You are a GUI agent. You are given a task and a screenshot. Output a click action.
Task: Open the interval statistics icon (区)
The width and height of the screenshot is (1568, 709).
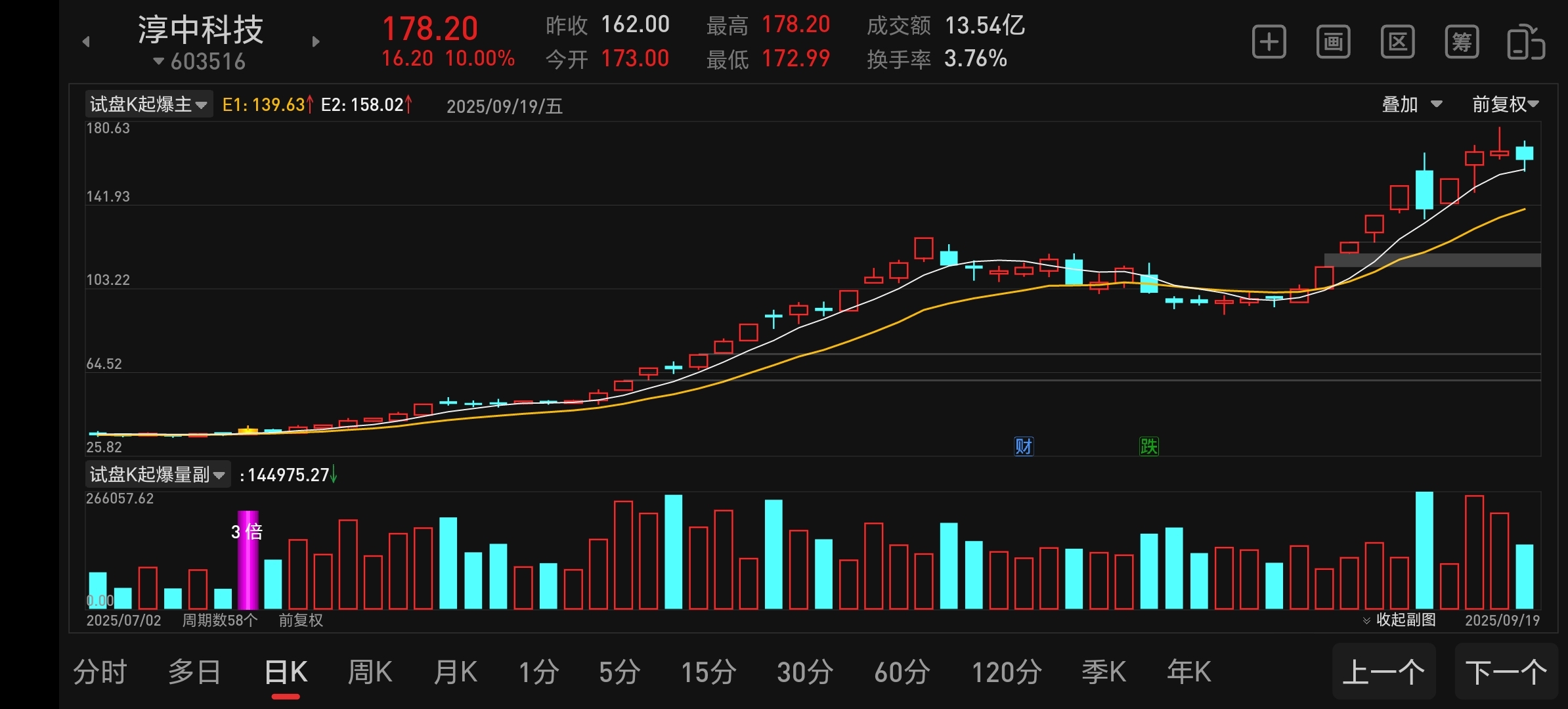coord(1397,43)
